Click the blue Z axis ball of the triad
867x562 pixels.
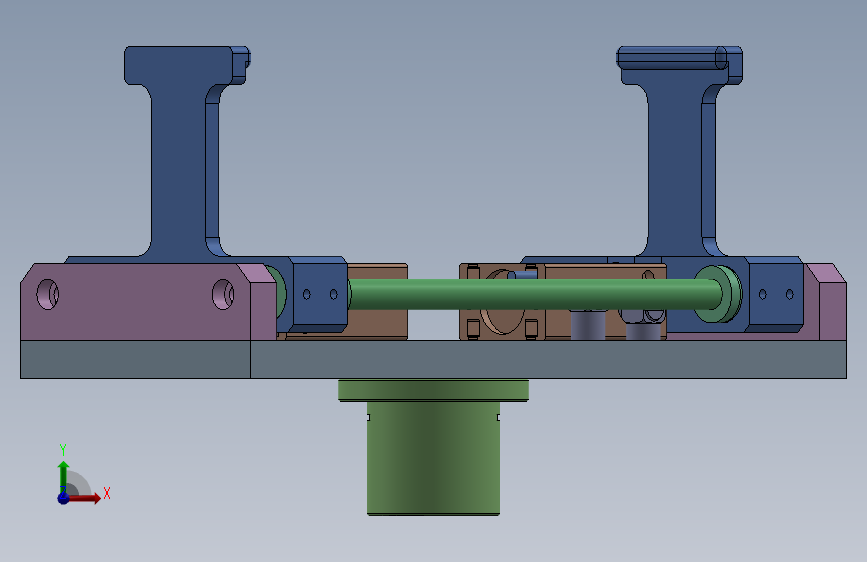(63, 498)
